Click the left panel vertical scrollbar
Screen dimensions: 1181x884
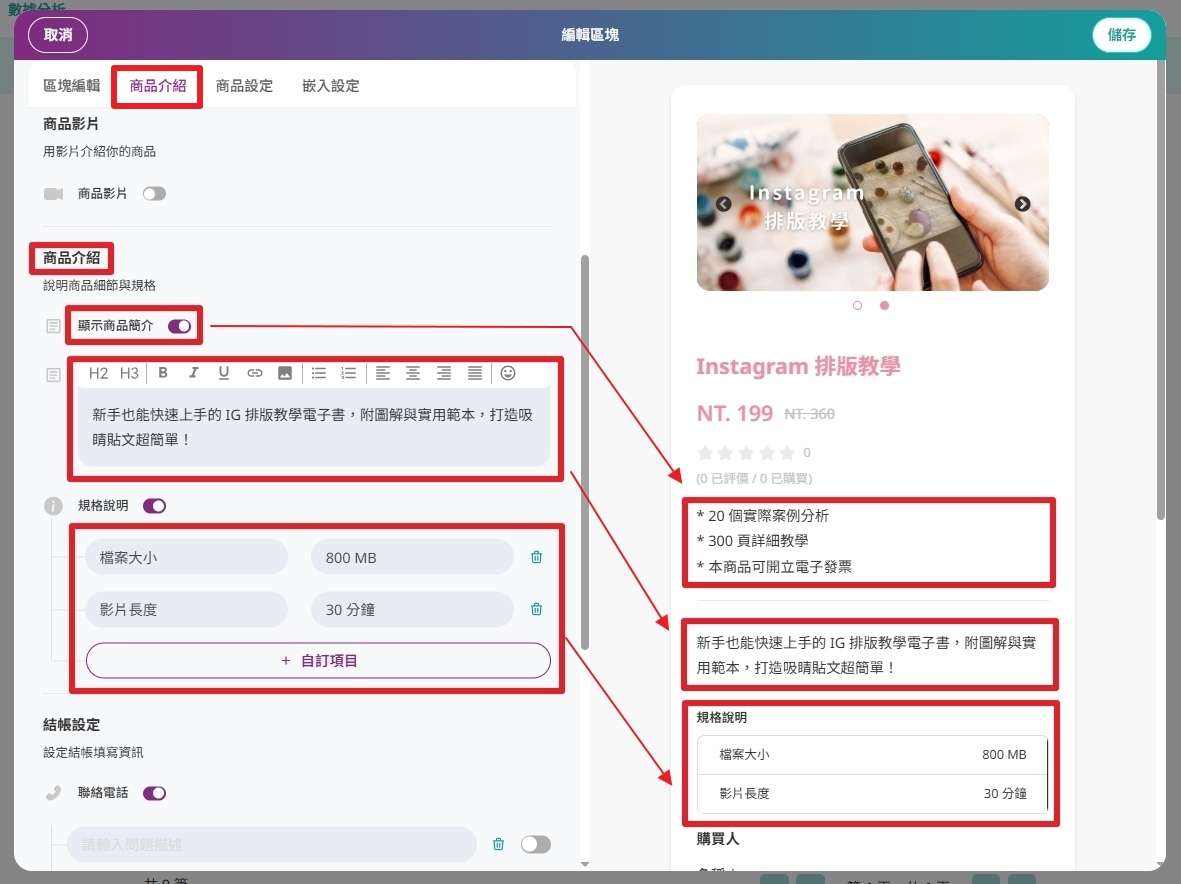[584, 452]
